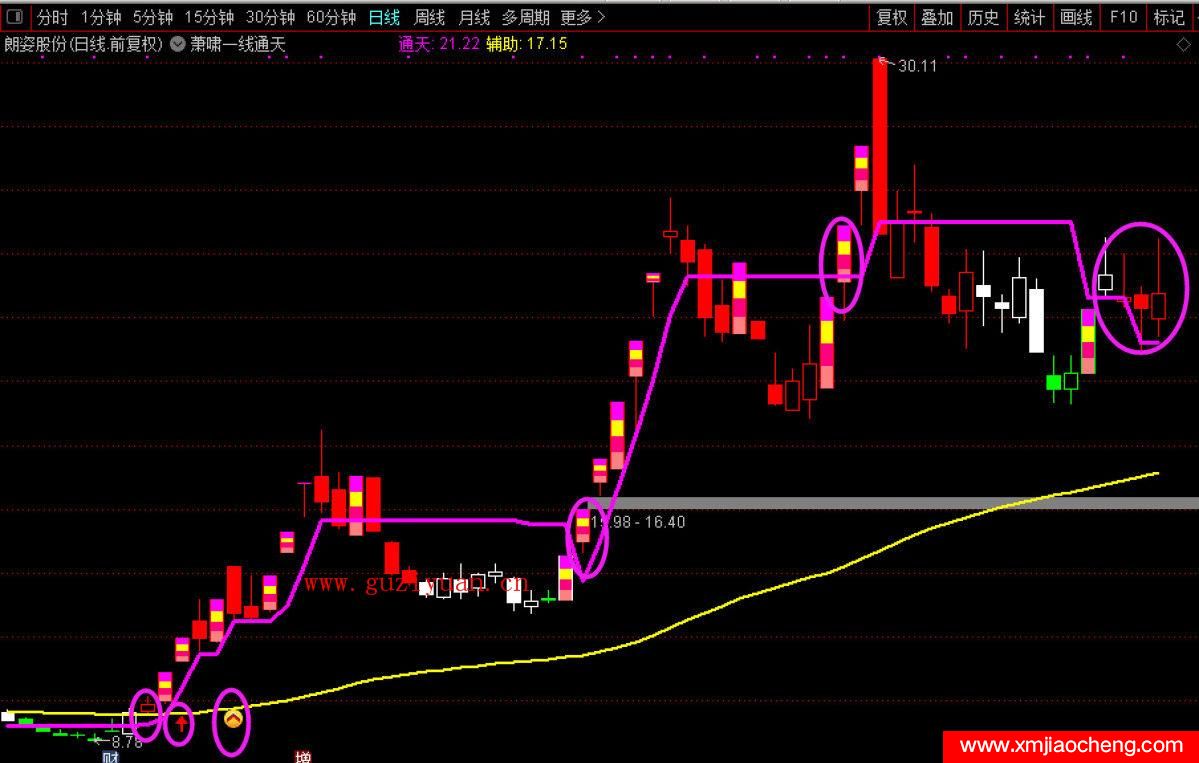Viewport: 1199px width, 763px height.
Task: Click the 8.78 low price marker
Action: (126, 742)
